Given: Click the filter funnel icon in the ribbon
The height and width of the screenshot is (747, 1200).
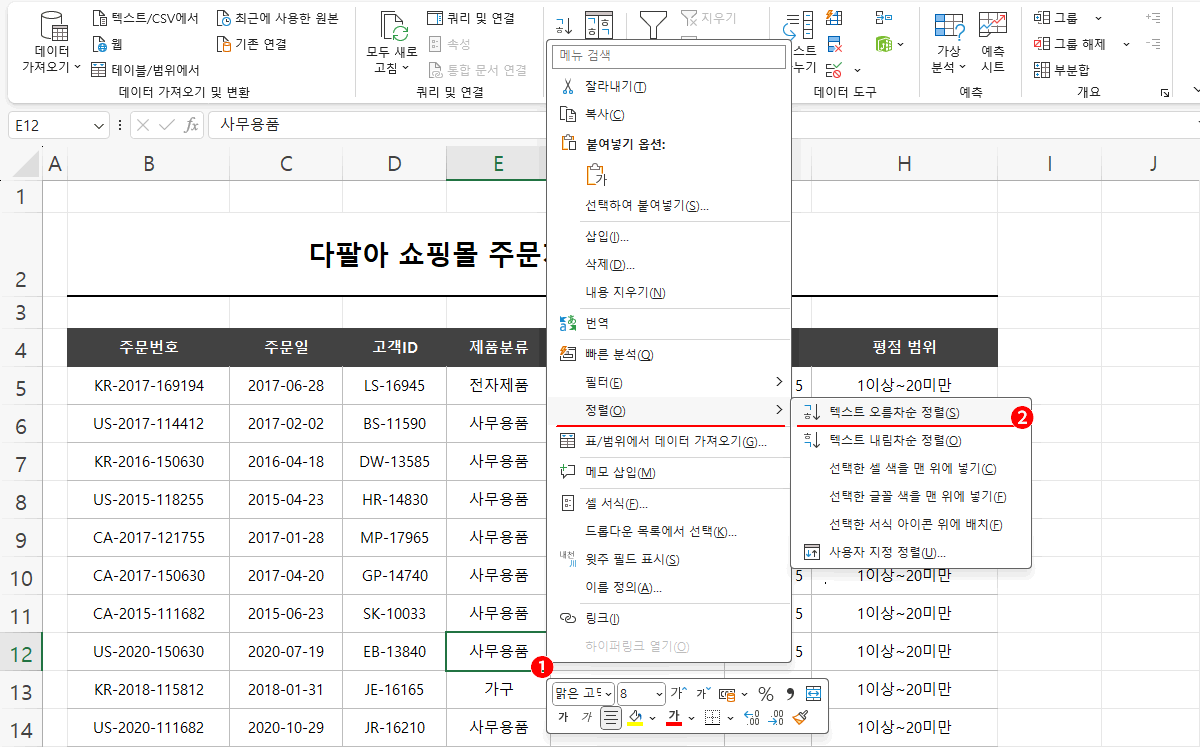Looking at the screenshot, I should click(x=654, y=24).
